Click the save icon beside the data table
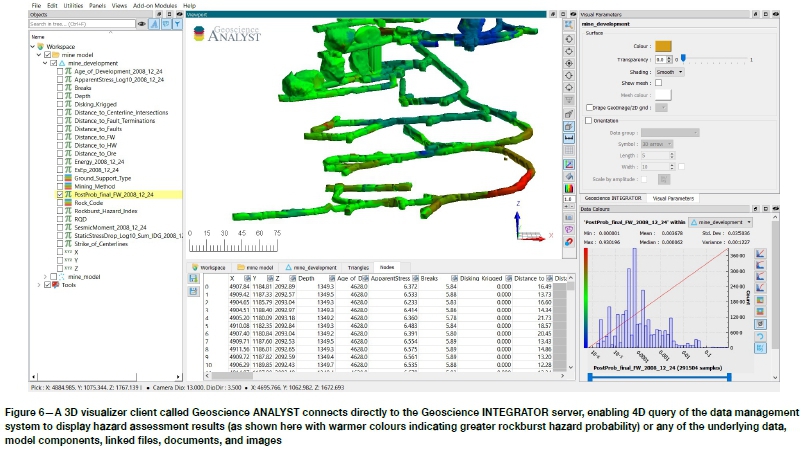Screen dimensions: 812x452 click(x=192, y=277)
